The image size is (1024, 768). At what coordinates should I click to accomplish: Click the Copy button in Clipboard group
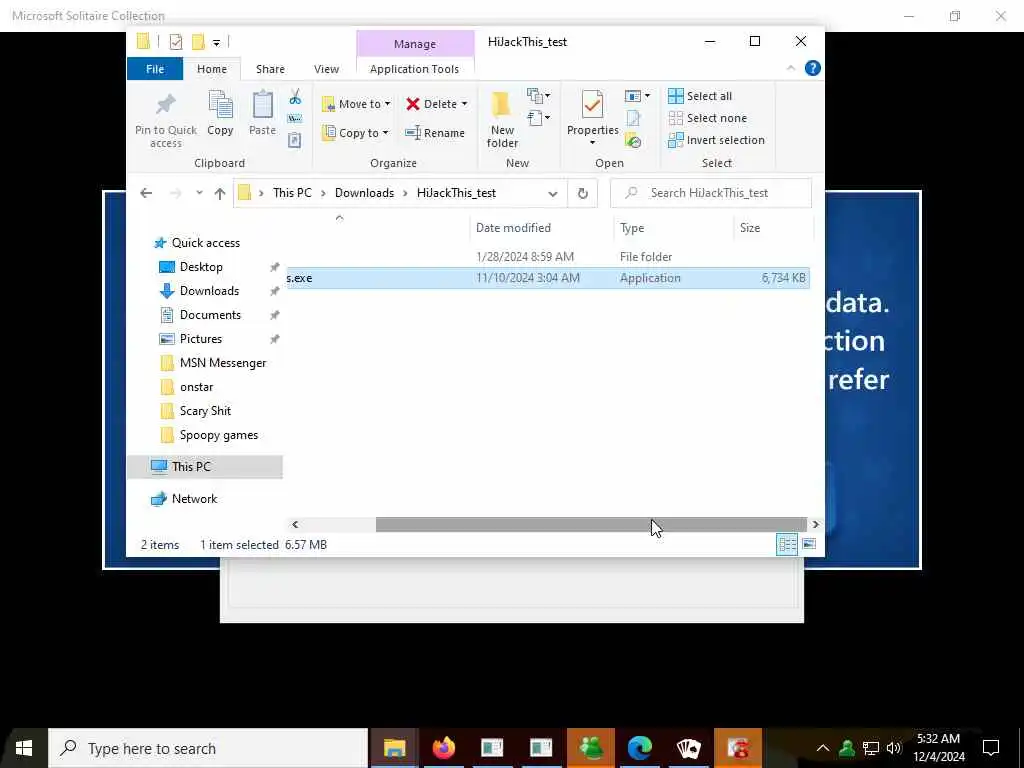click(x=220, y=114)
